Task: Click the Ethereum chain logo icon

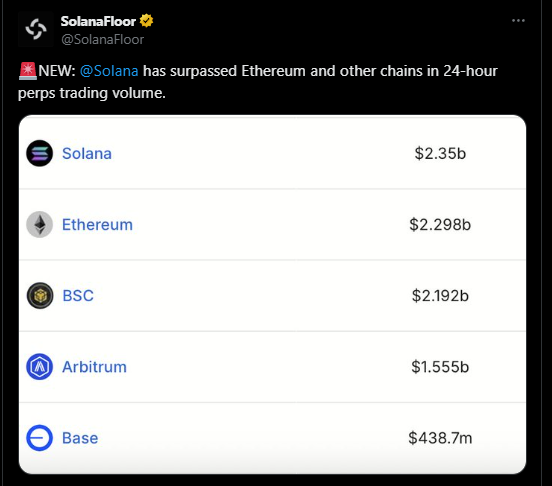Action: click(x=40, y=225)
